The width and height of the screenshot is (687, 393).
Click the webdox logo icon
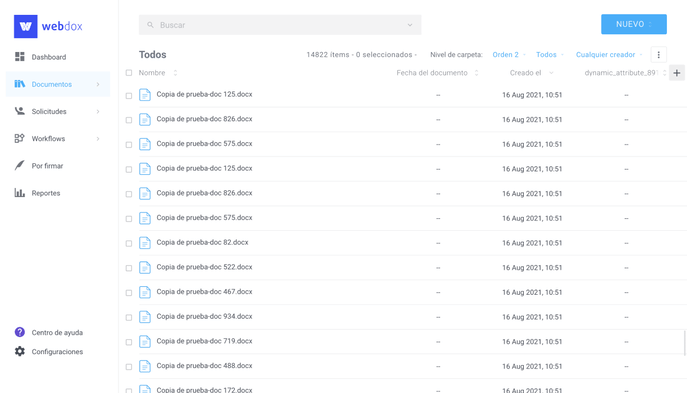pos(25,26)
